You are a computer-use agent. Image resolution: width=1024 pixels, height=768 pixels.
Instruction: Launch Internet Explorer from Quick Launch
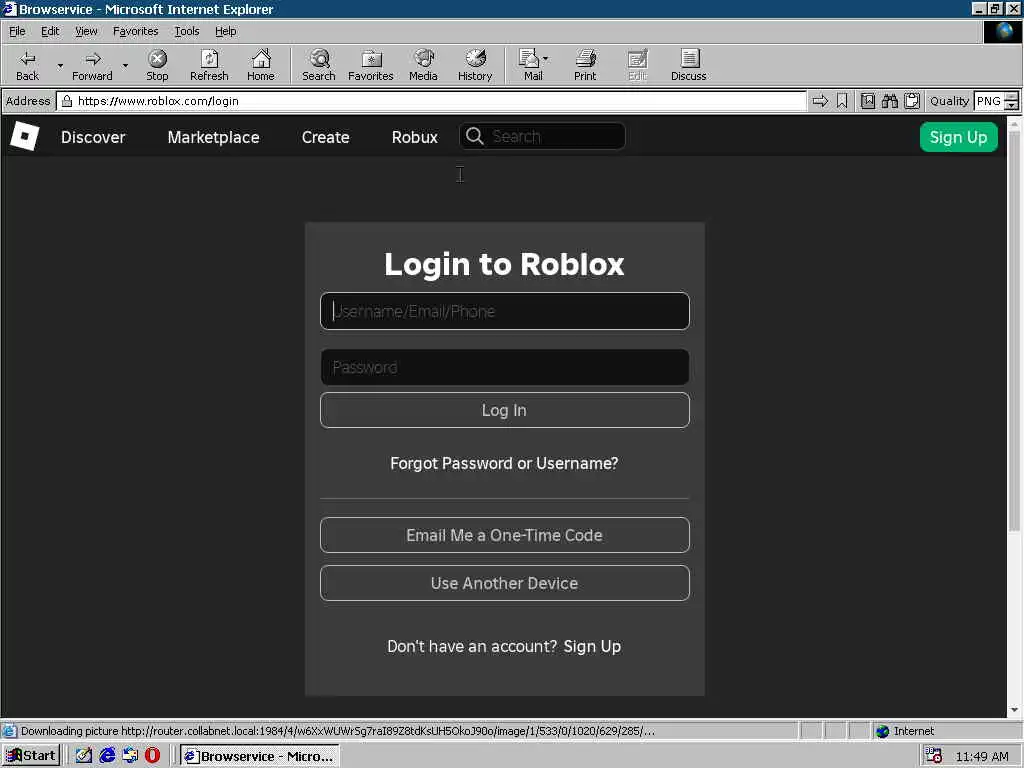[107, 756]
